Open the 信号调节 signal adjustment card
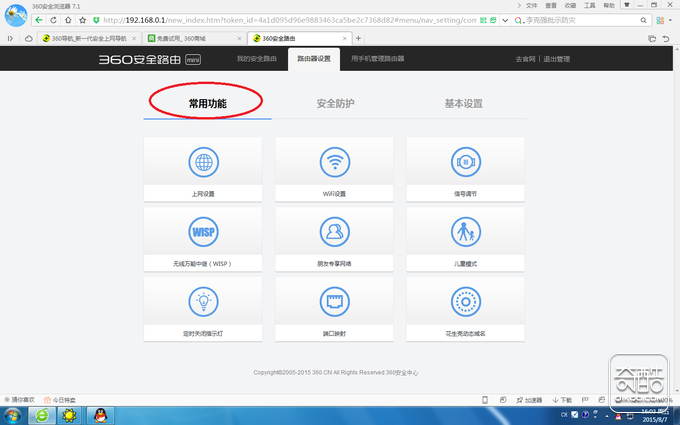This screenshot has height=425, width=680. pyautogui.click(x=465, y=170)
